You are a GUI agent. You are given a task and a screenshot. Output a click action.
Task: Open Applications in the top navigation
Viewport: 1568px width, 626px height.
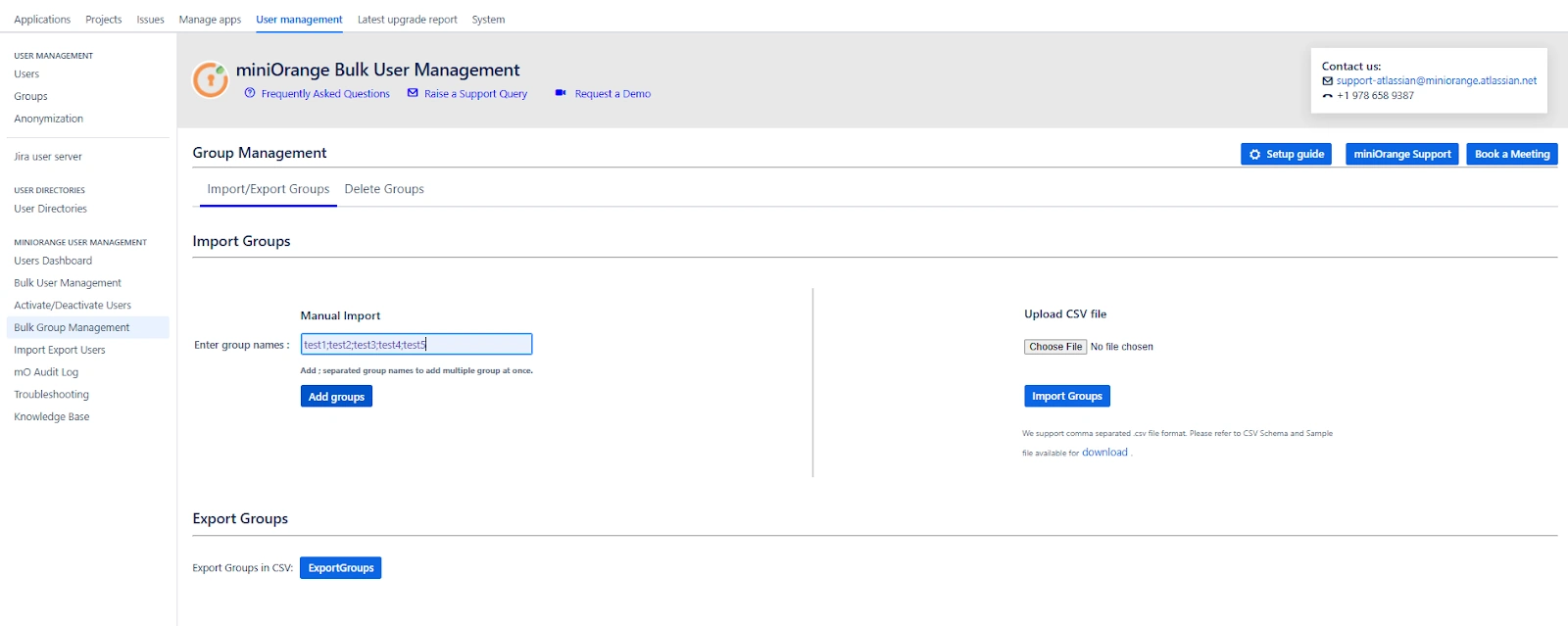42,20
